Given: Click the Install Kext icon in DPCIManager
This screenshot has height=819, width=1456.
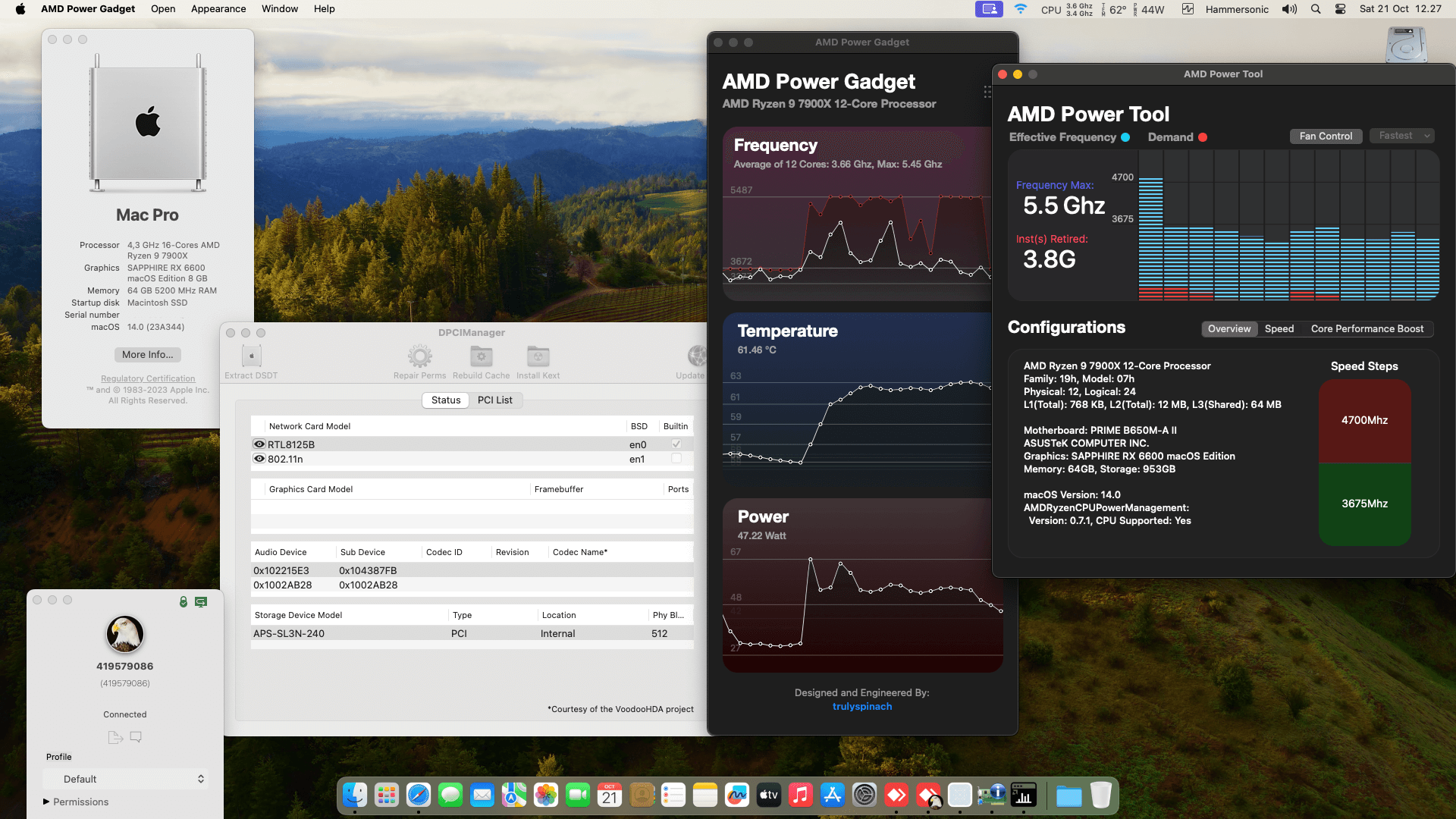Looking at the screenshot, I should (538, 356).
